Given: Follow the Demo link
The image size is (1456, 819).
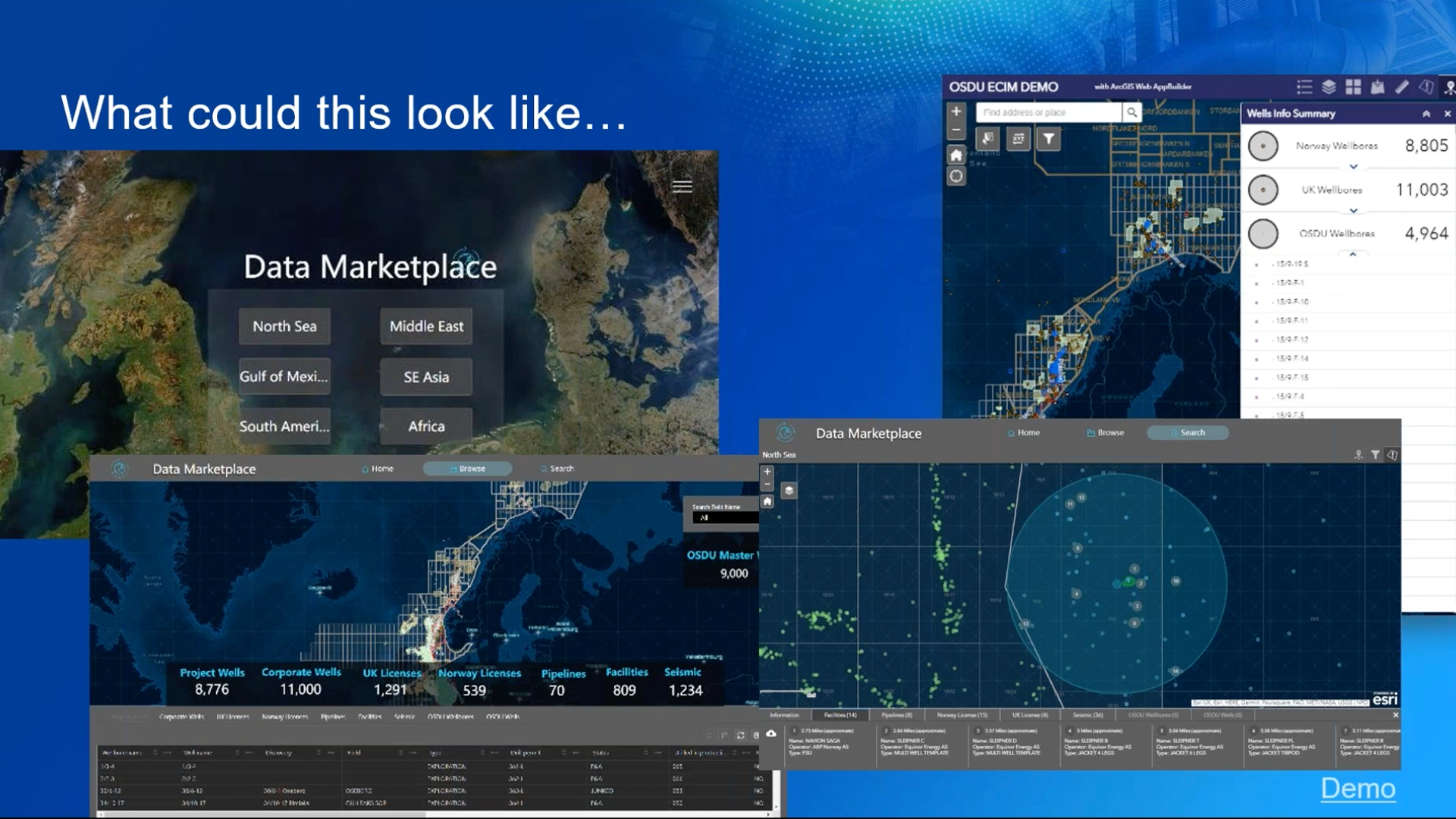Looking at the screenshot, I should click(x=1357, y=789).
